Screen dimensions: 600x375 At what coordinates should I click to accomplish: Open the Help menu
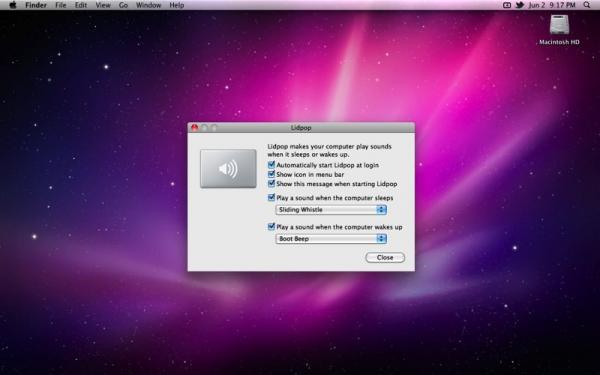[x=177, y=5]
